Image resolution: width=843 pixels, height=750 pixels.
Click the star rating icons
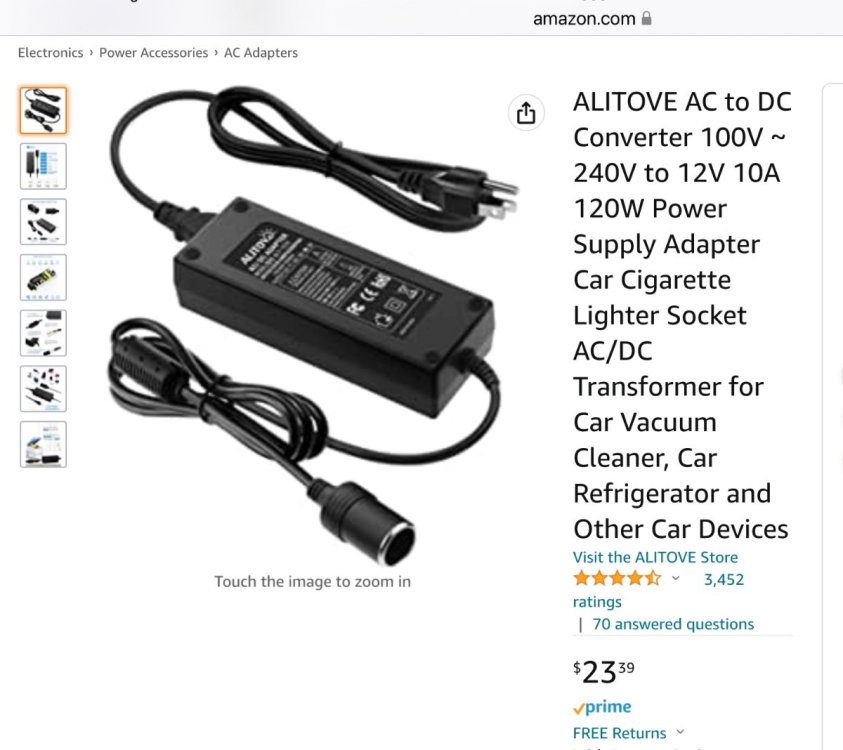tap(617, 578)
